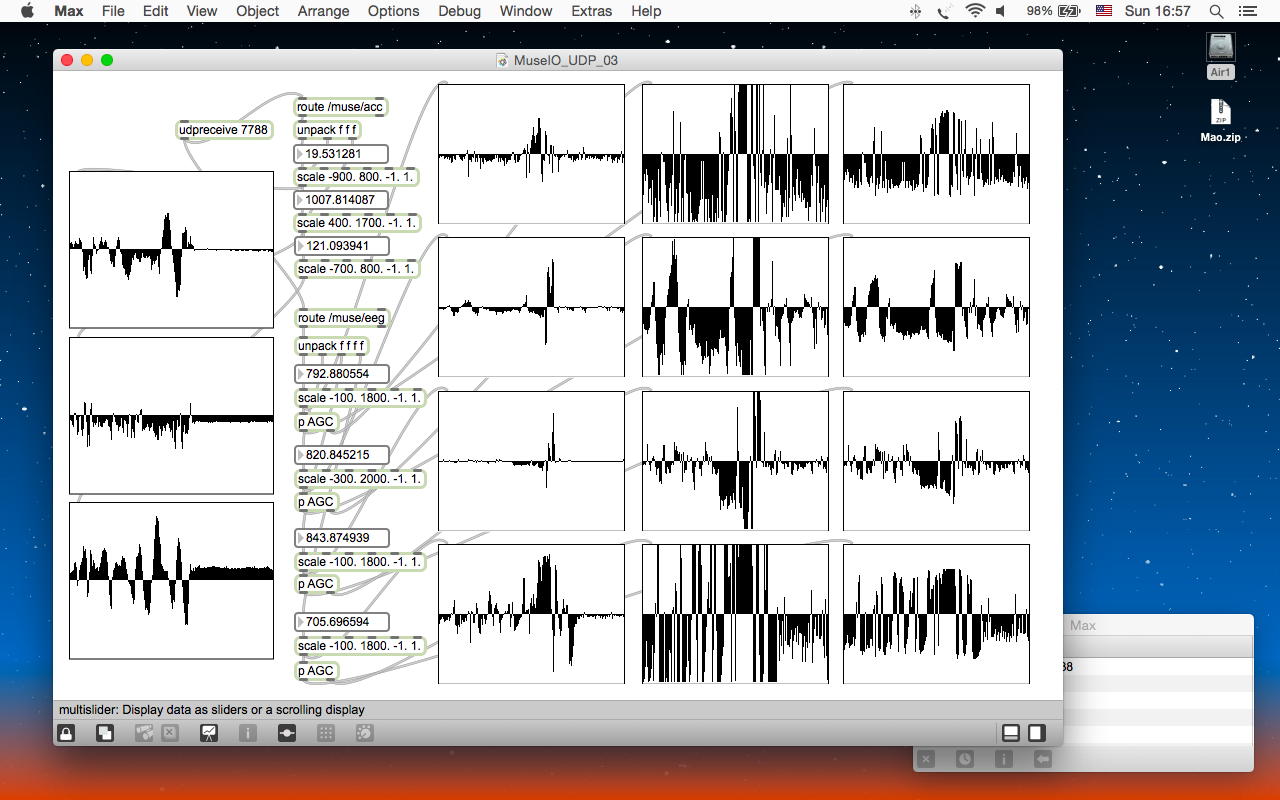Screen dimensions: 1280x800
Task: Click the 'p AGC' object below 792.880554
Action: 316,422
